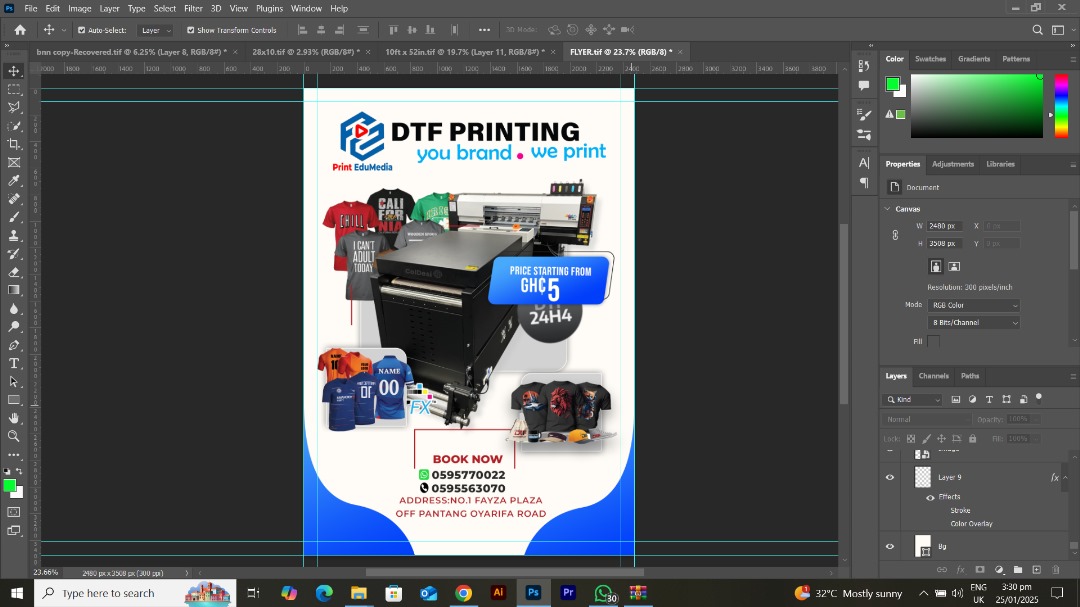Add a layer mask from Layers panel footer
Viewport: 1080px width, 607px height.
pos(979,570)
